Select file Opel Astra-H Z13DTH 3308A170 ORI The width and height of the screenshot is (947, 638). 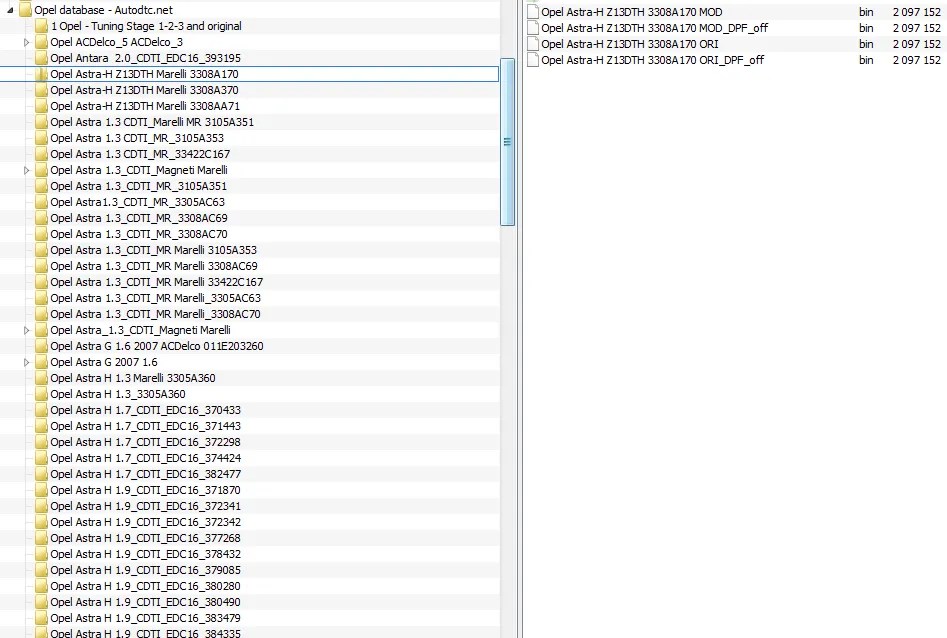[629, 44]
